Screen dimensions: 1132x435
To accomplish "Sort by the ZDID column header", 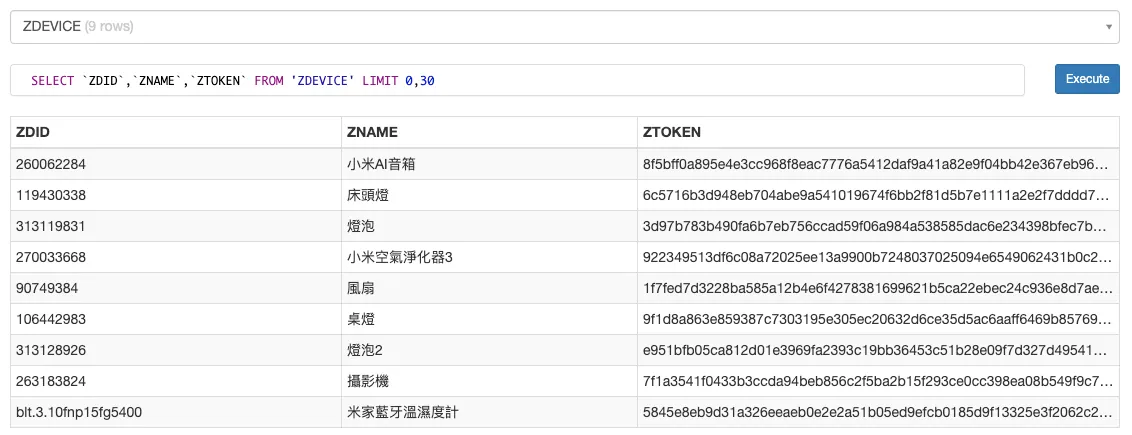I will click(33, 132).
